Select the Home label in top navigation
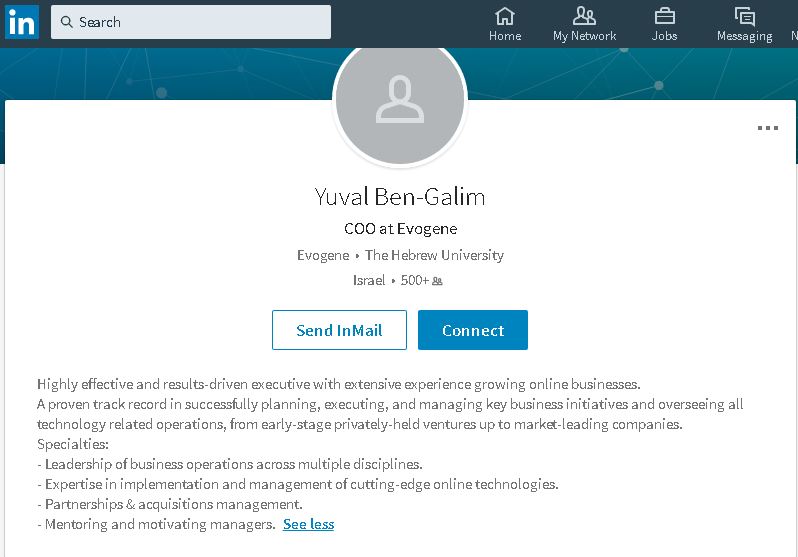 pos(505,36)
